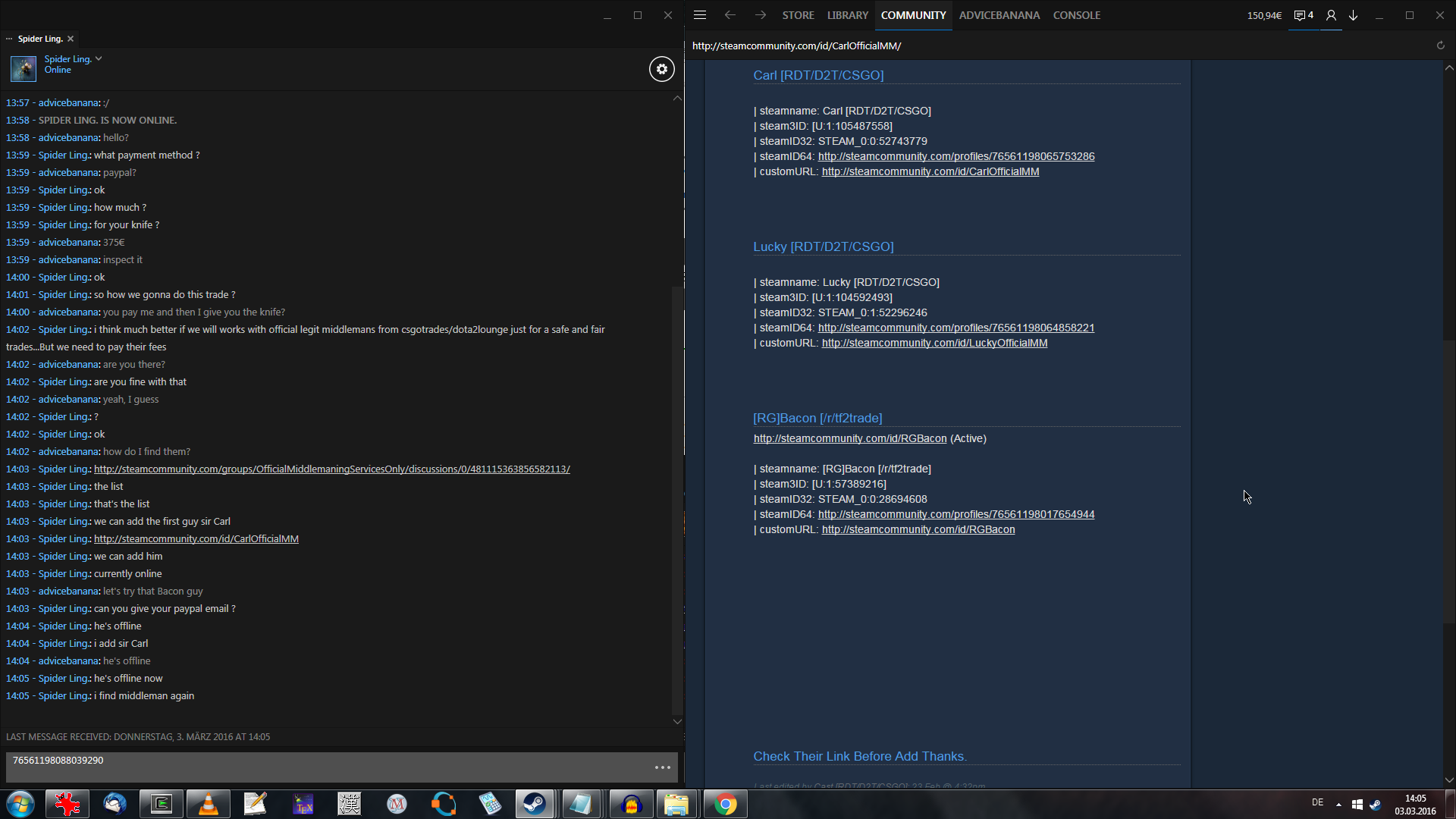Open the profile avatar icon

pyautogui.click(x=1331, y=15)
